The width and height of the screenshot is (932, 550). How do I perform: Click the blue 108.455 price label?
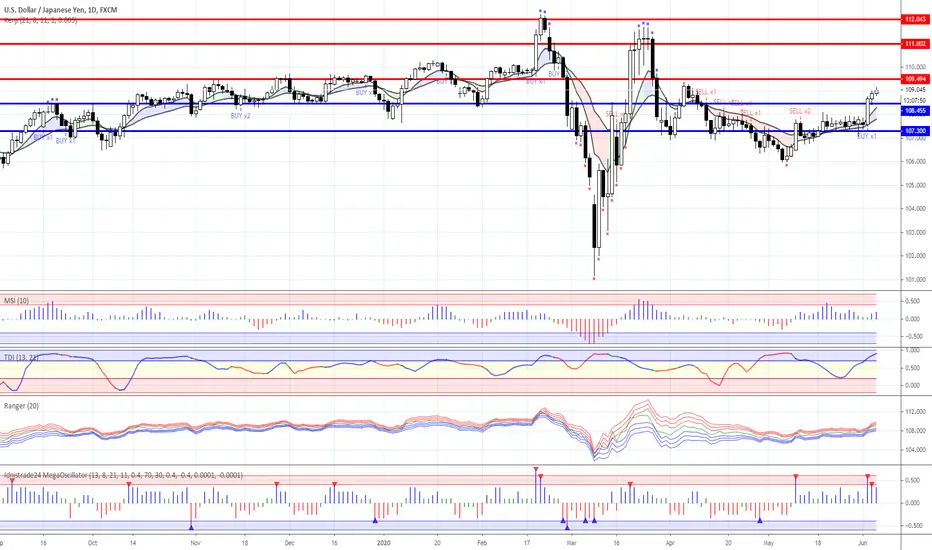pyautogui.click(x=915, y=111)
